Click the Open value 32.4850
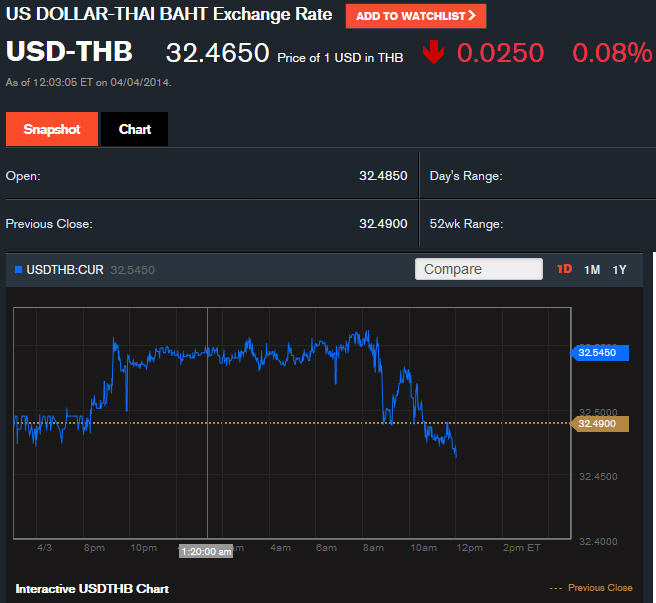The width and height of the screenshot is (656, 603). (x=383, y=176)
